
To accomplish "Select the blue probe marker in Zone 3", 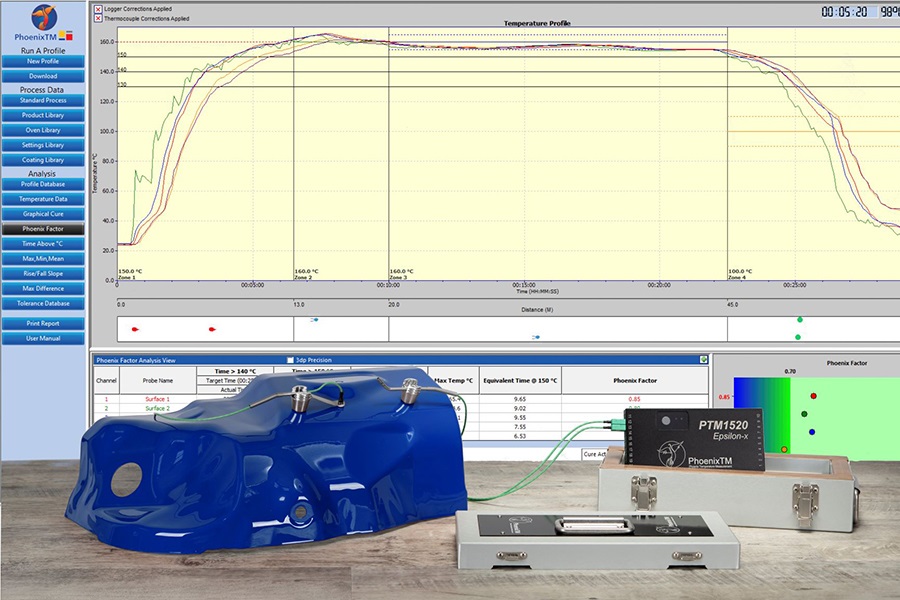I will (536, 337).
